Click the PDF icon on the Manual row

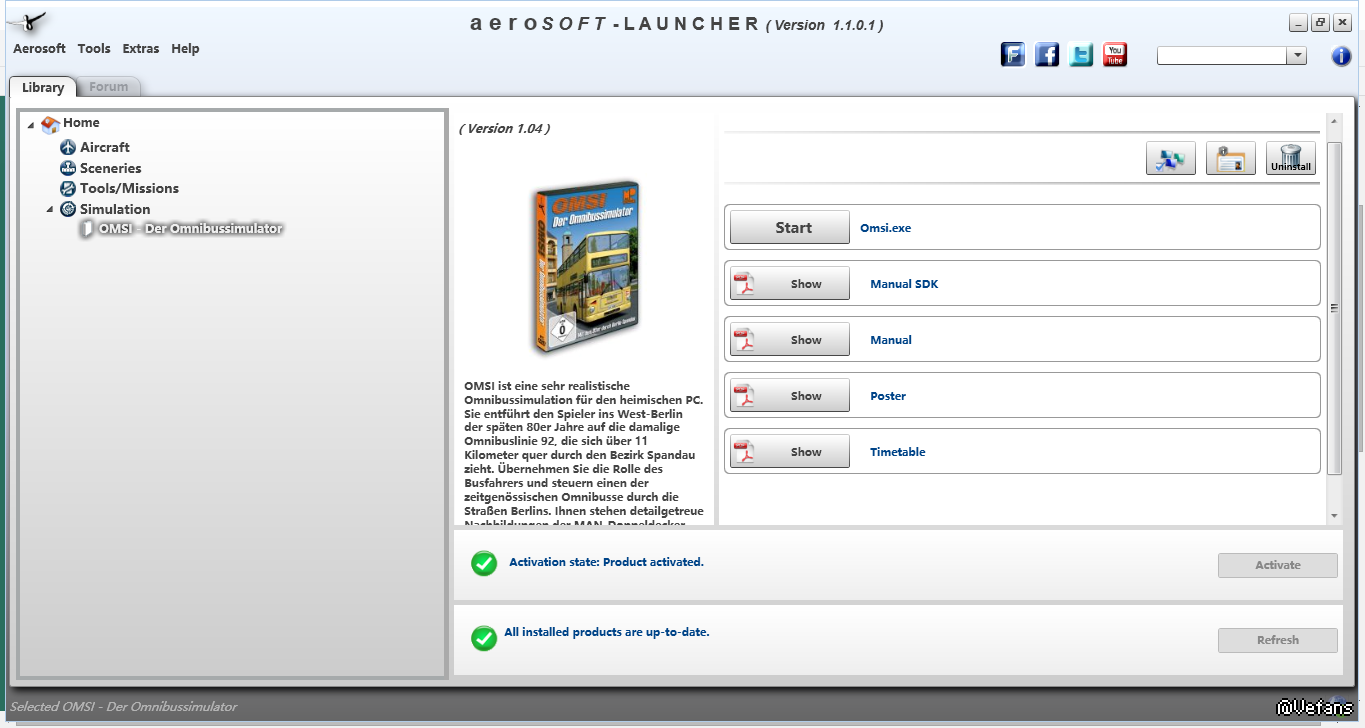tap(743, 341)
